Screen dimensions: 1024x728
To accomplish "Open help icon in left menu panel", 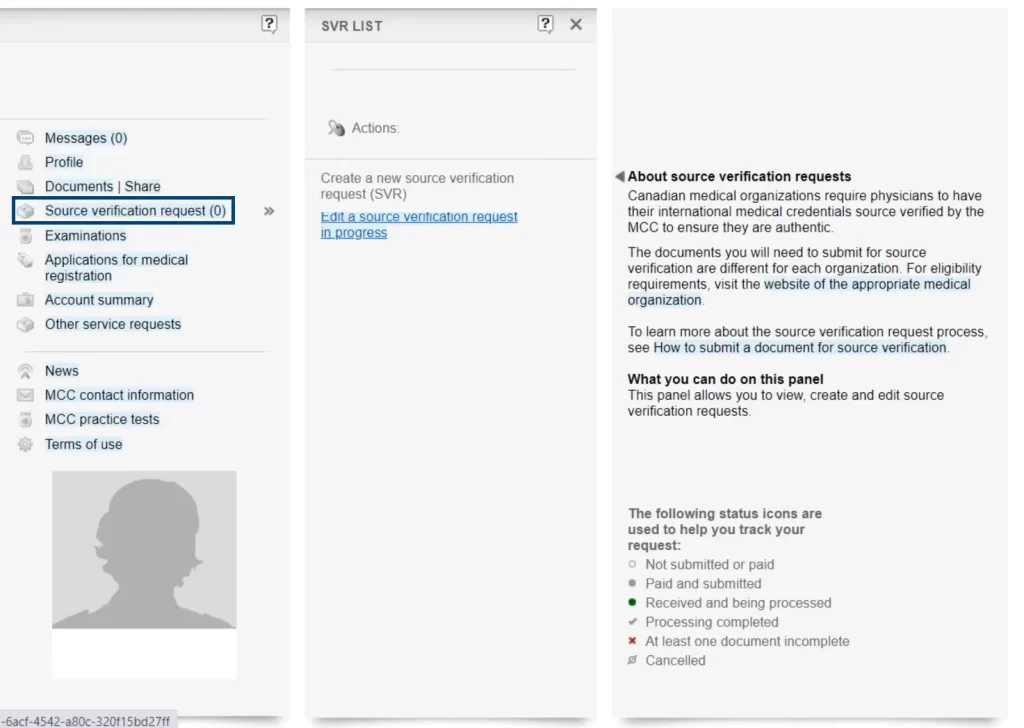I will (x=269, y=24).
